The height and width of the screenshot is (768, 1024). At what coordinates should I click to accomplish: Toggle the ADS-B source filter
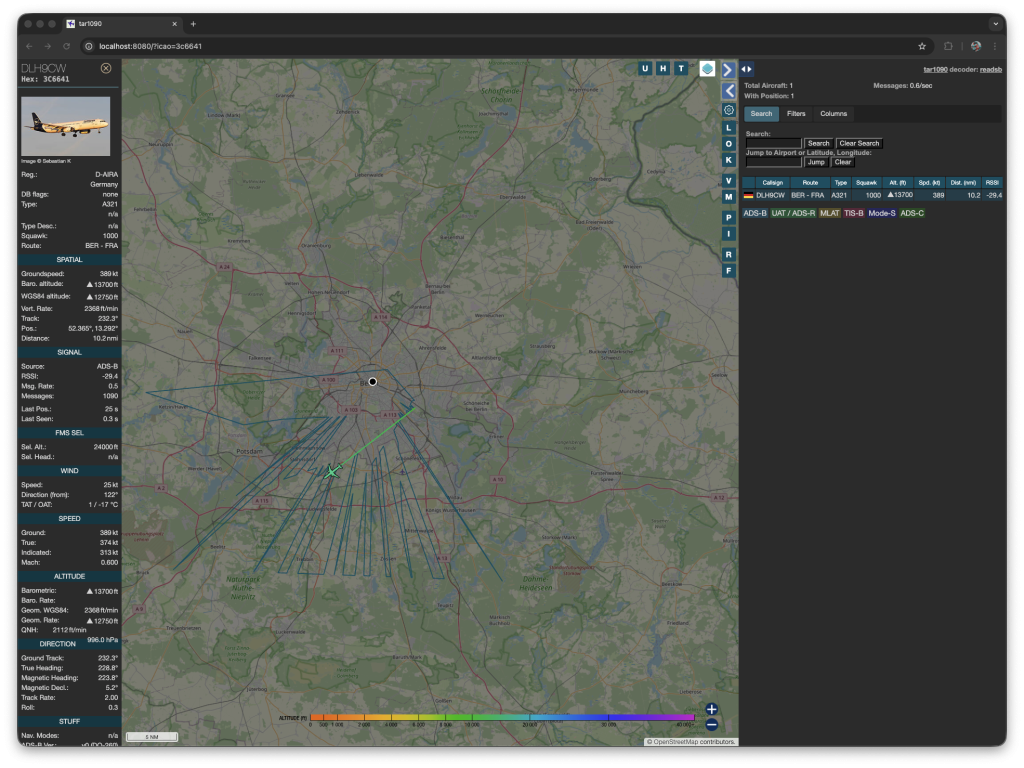click(x=755, y=213)
